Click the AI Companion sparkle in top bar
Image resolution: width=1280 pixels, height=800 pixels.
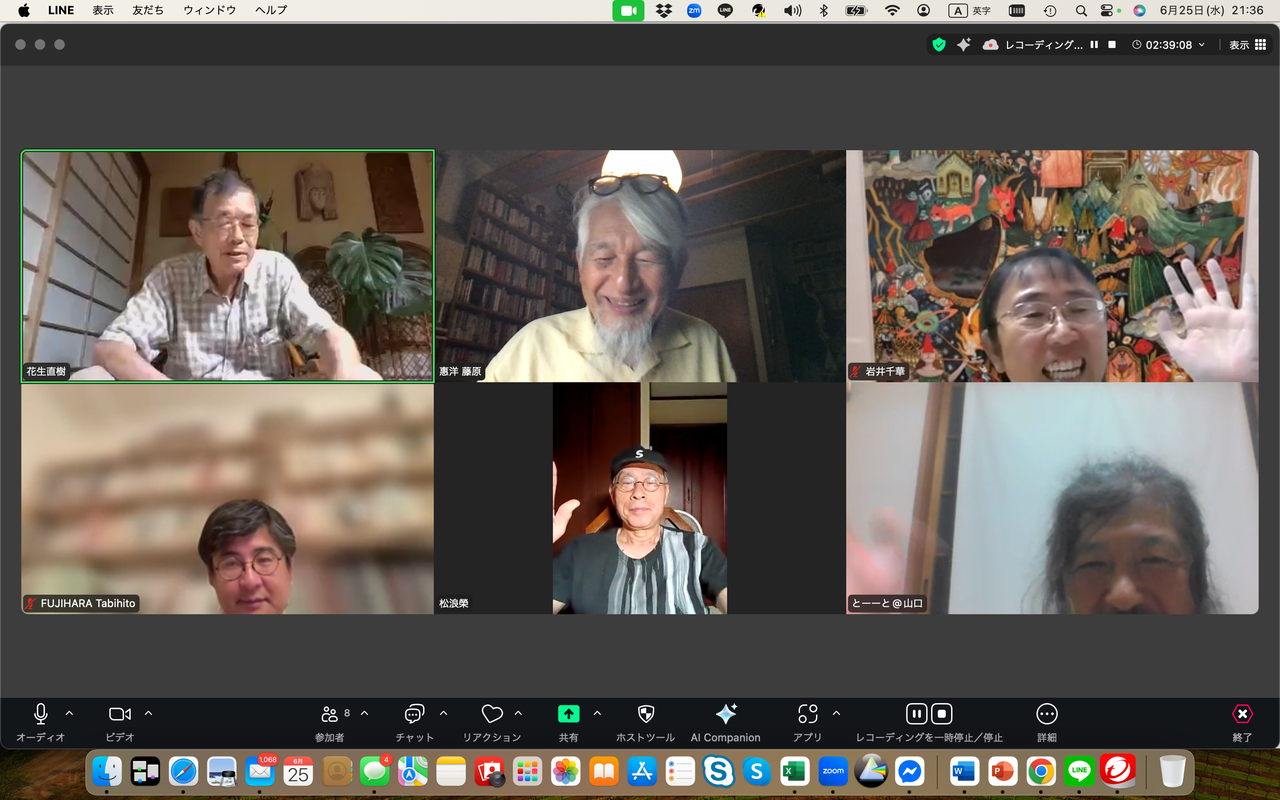(x=964, y=44)
